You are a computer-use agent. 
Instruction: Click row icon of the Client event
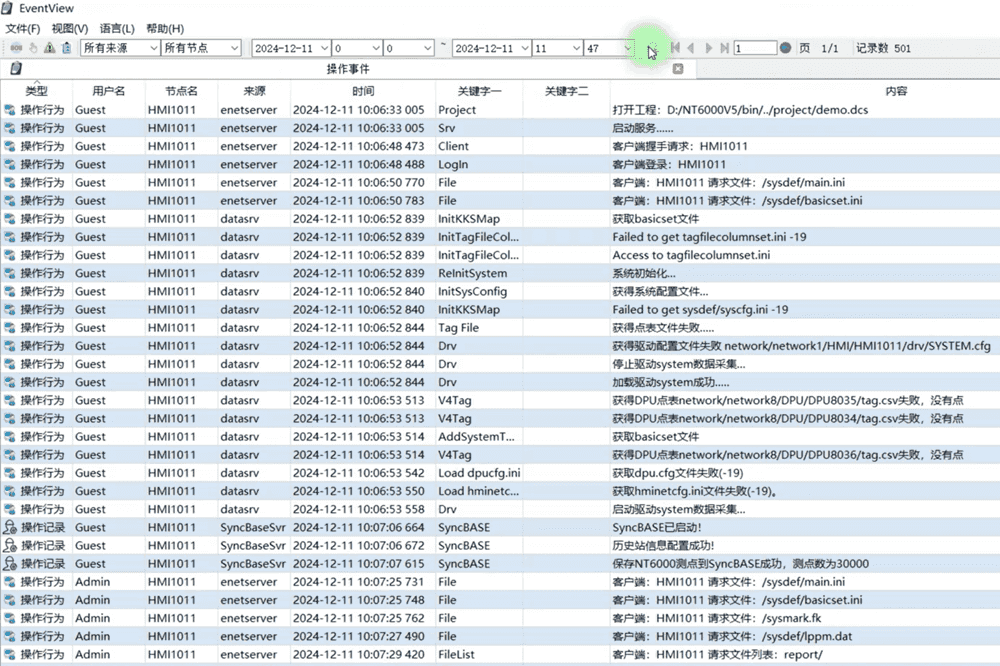(x=10, y=146)
